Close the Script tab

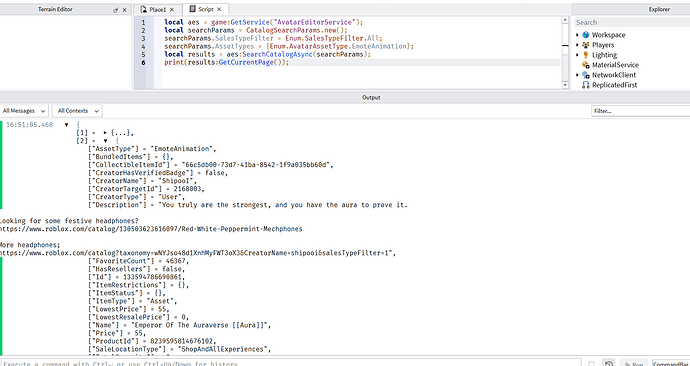220,10
